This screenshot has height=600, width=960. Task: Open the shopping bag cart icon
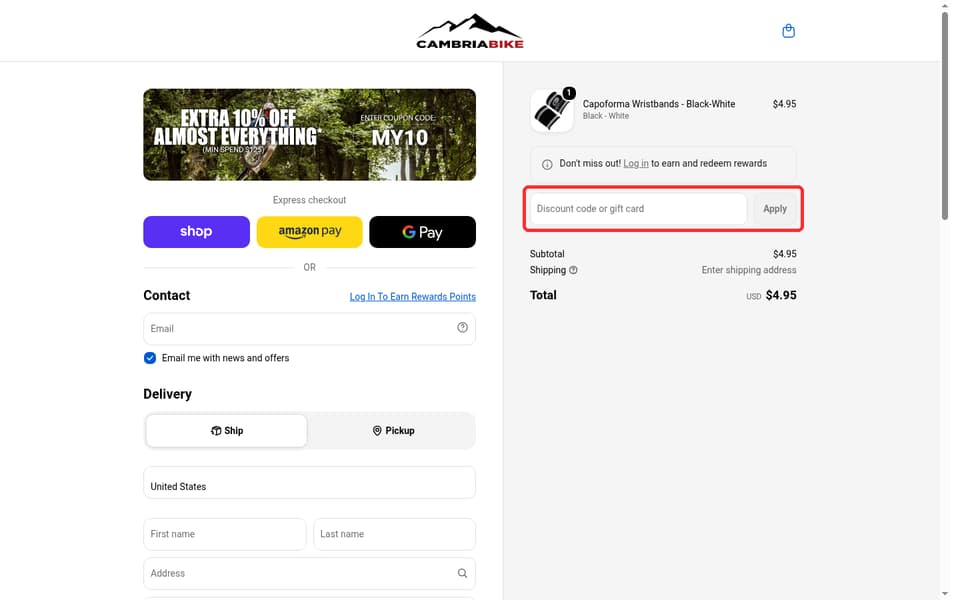789,31
